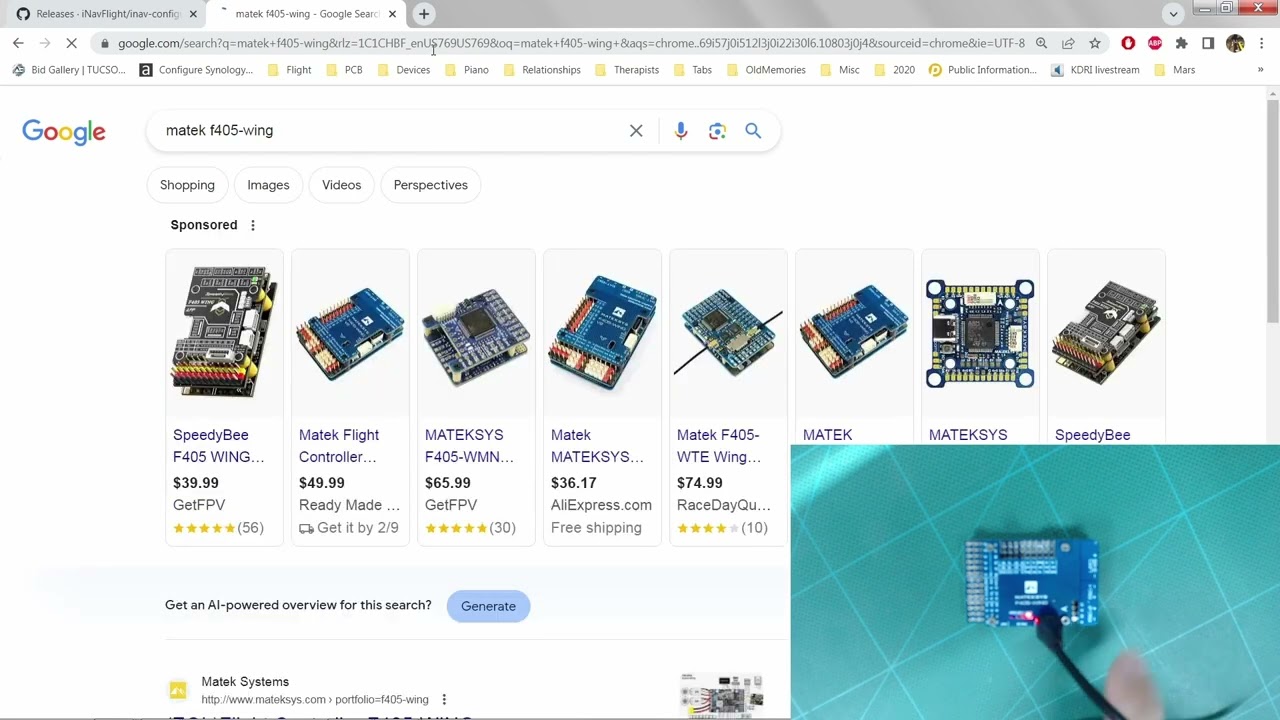The height and width of the screenshot is (720, 1280).
Task: Click the Matek Systems favicon
Action: pos(178,690)
